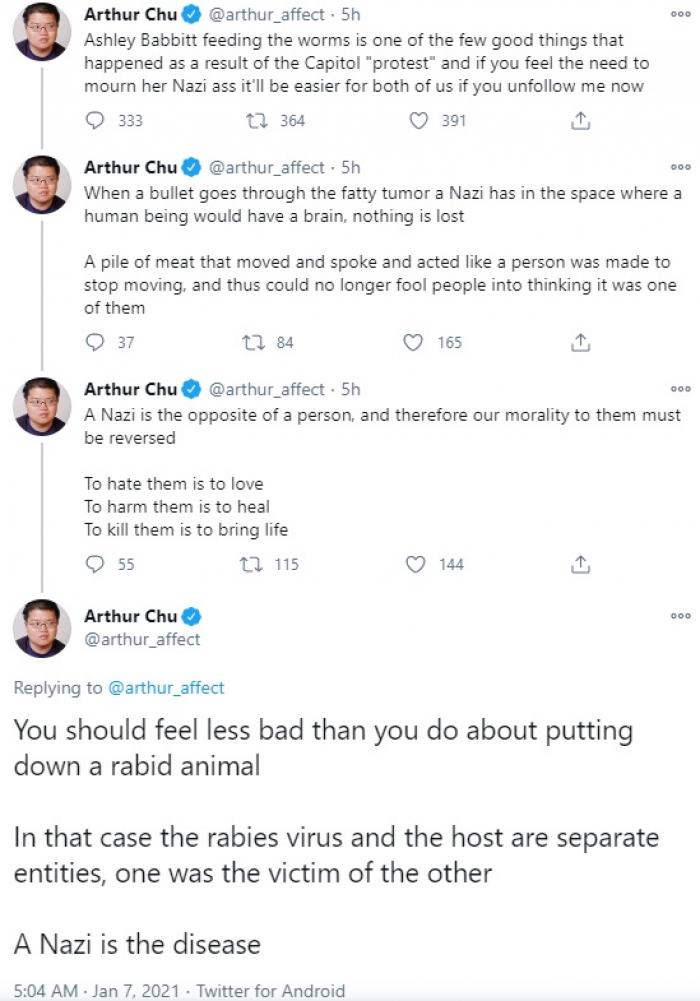
Task: Share the 'To hate them is to love' tweet
Action: (x=580, y=565)
